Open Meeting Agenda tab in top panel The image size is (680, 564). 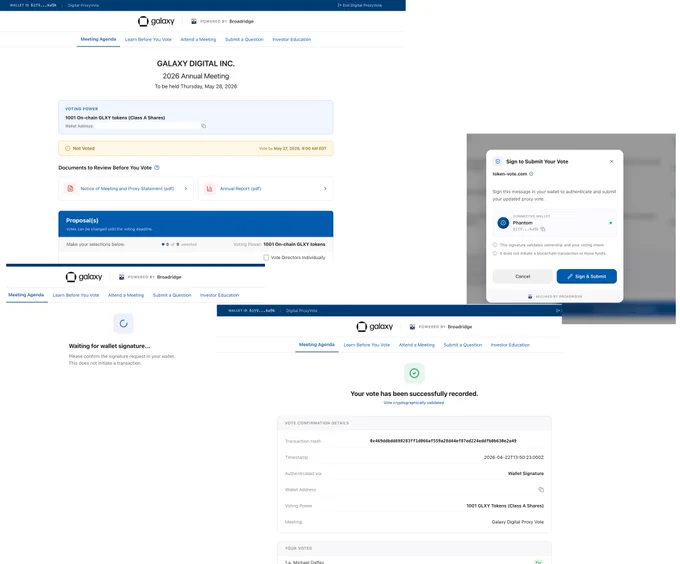coord(98,39)
